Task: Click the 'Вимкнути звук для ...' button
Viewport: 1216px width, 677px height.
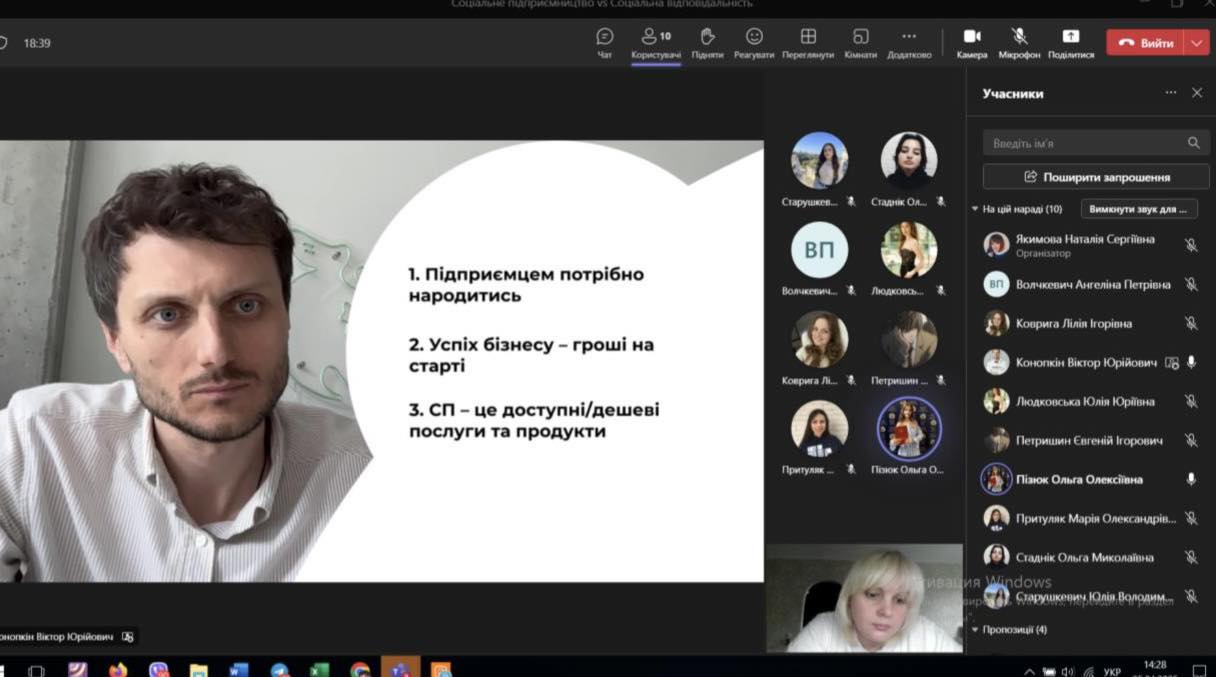Action: coord(1139,209)
